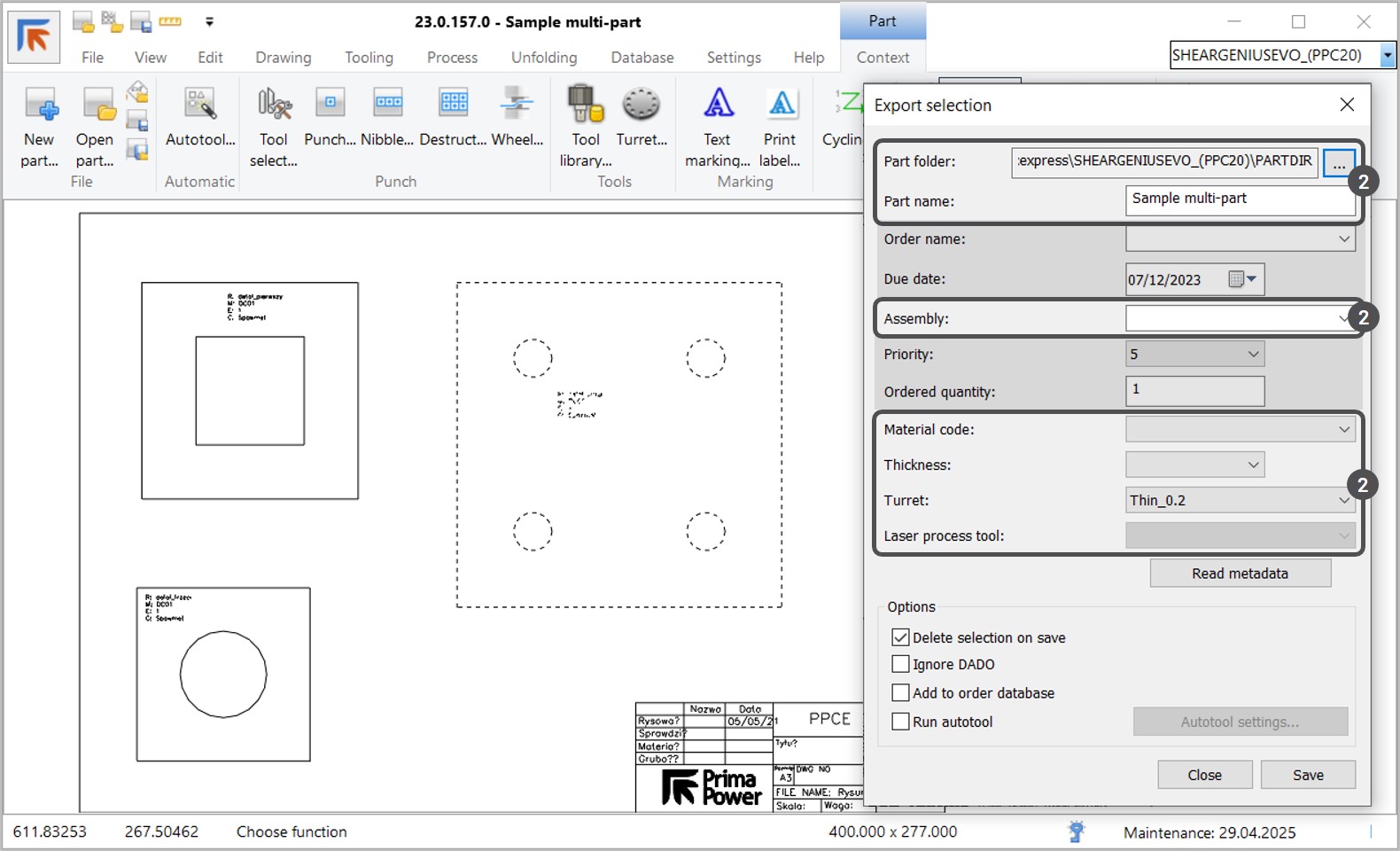This screenshot has height=851, width=1400.
Task: Select the Text marking icon
Action: click(718, 106)
